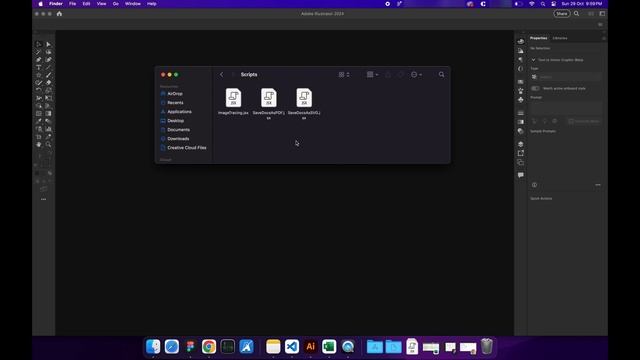Viewport: 640px width, 360px height.
Task: Select the Rotate tool
Action: [39, 90]
